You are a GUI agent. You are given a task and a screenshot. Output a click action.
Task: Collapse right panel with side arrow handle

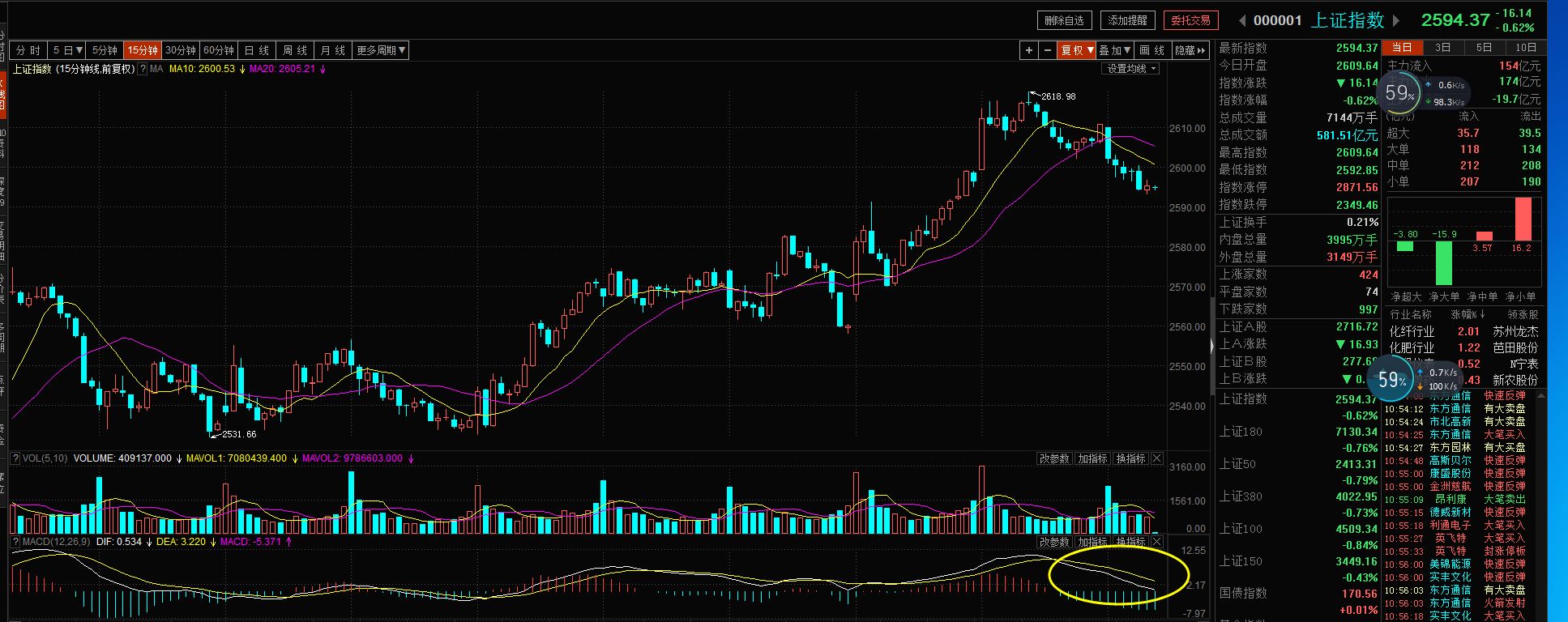click(1213, 346)
